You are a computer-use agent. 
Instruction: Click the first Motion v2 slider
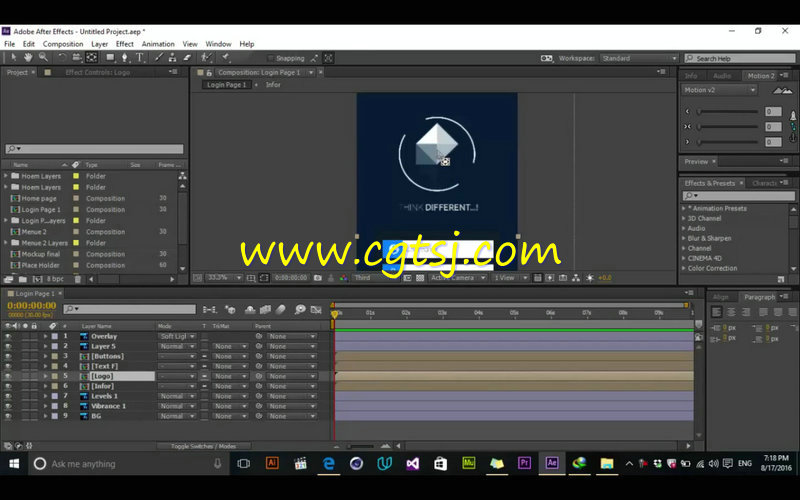pos(728,111)
